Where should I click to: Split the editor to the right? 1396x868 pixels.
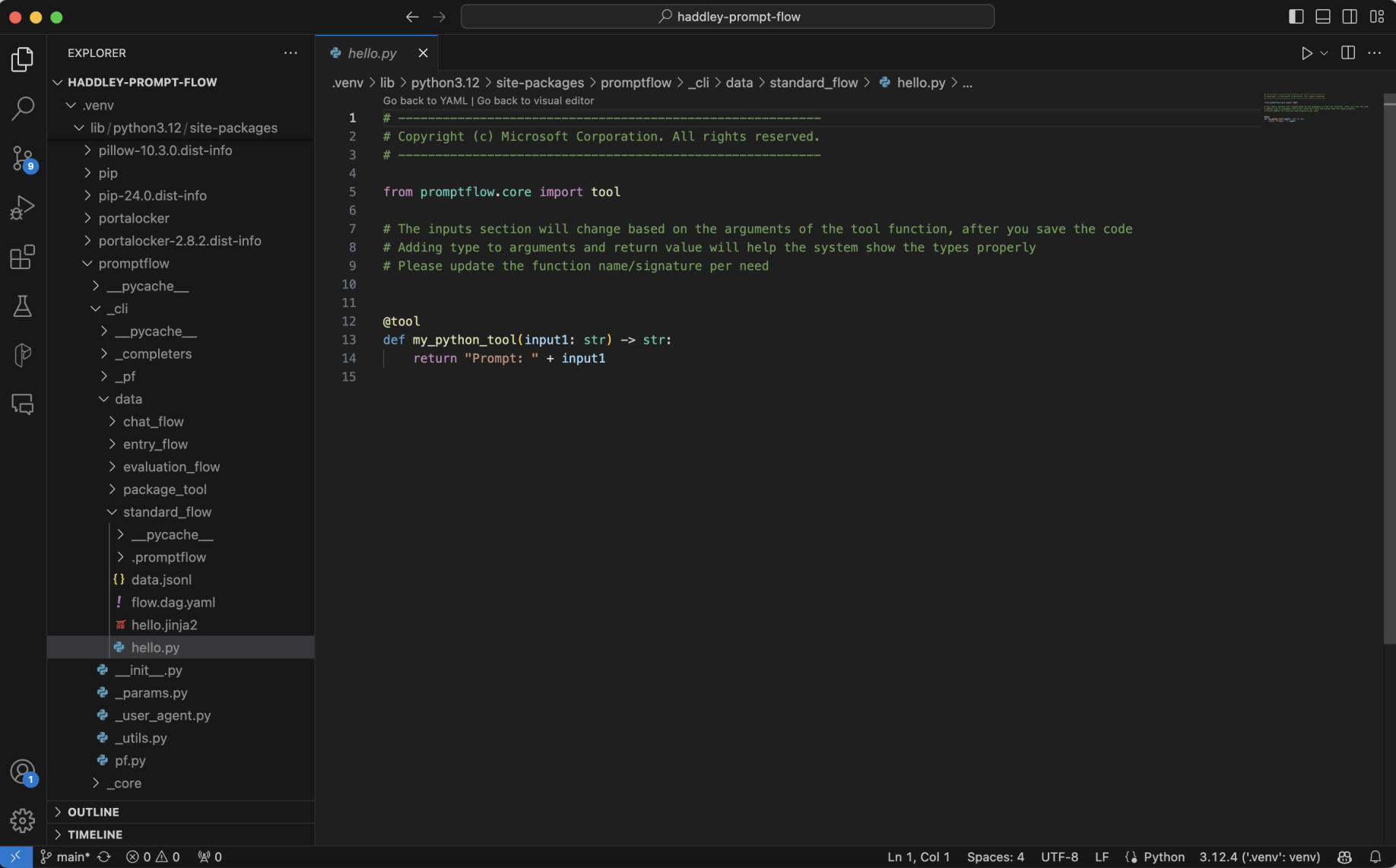coord(1347,53)
